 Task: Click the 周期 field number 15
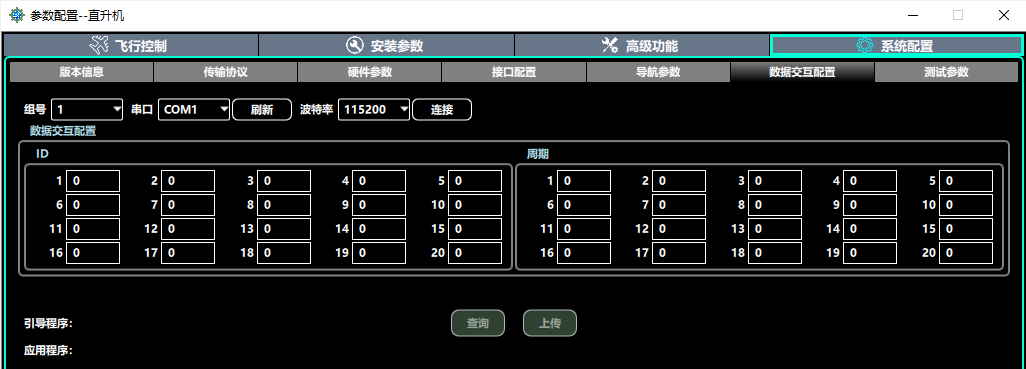pos(966,230)
